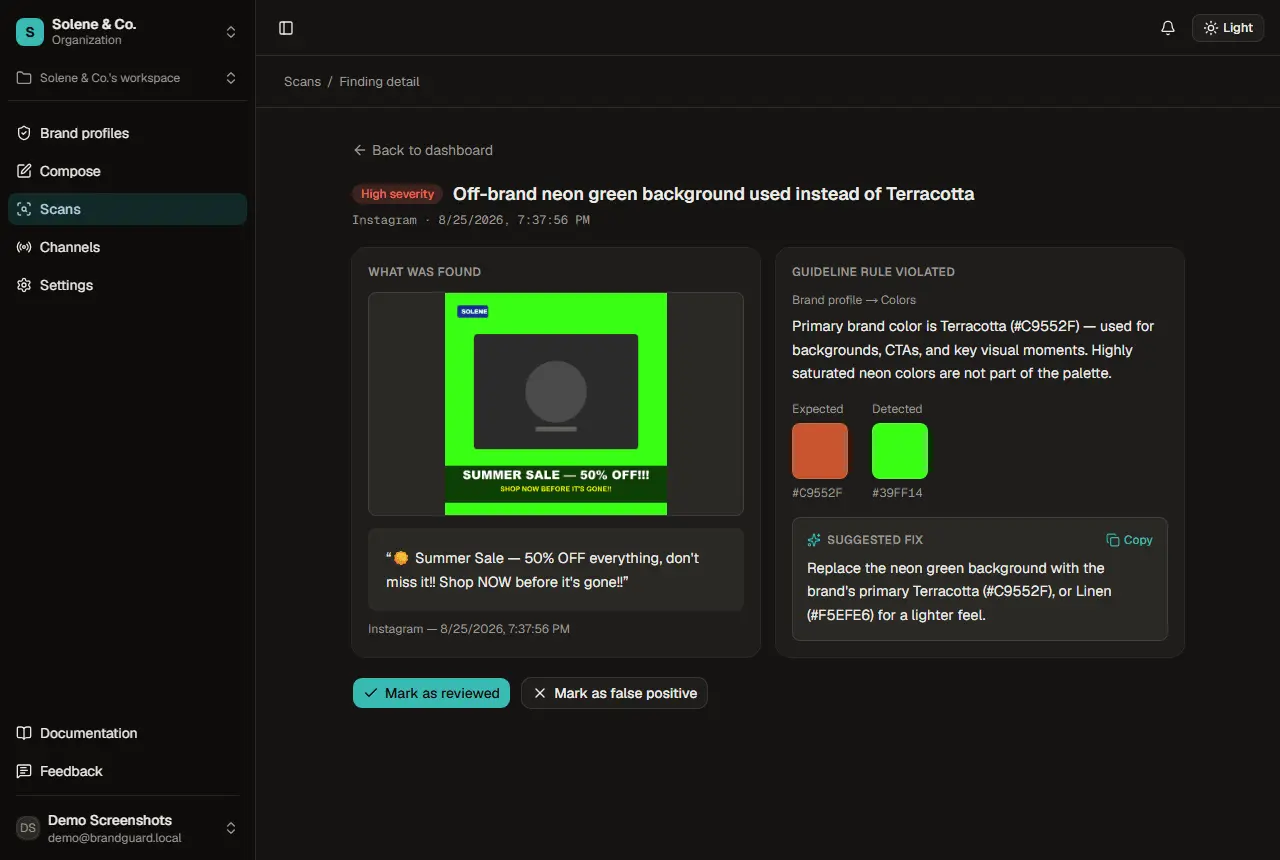Click the Compose pencil icon
This screenshot has width=1280, height=860.
pyautogui.click(x=24, y=171)
